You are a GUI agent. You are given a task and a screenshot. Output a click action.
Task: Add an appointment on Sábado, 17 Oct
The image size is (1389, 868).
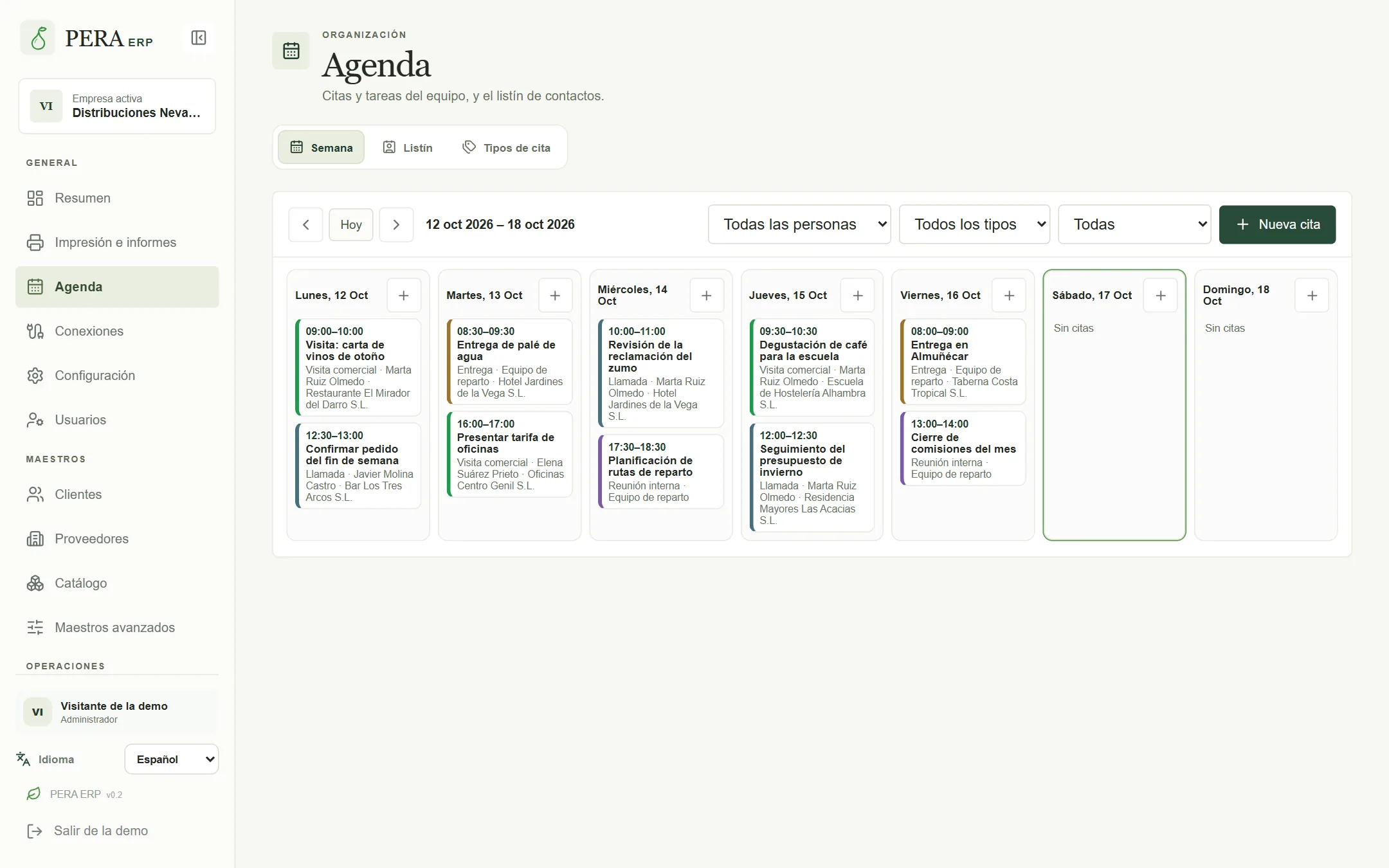1161,295
